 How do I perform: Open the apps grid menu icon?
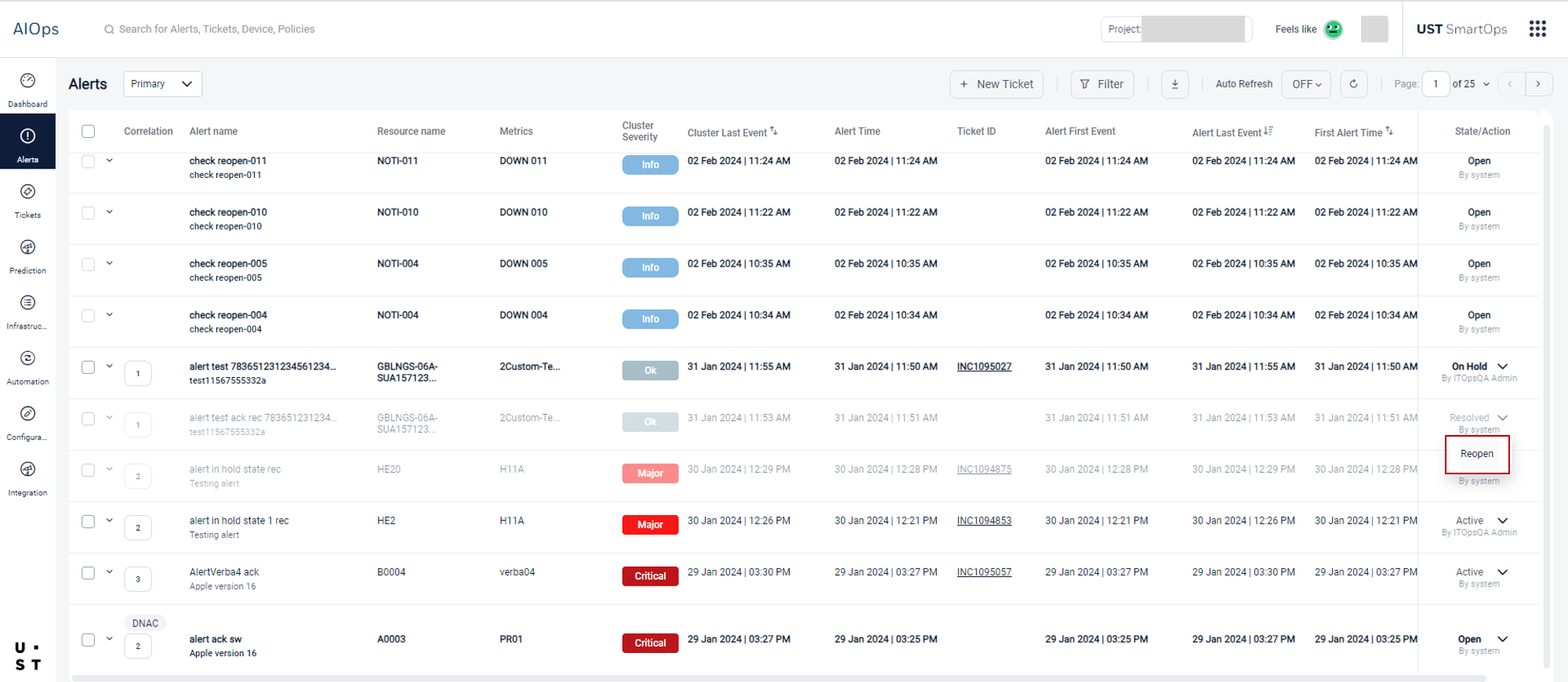[x=1537, y=29]
